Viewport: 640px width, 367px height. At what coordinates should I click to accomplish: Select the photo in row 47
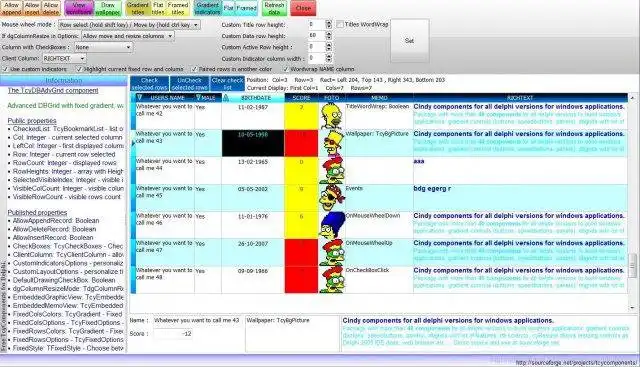(x=331, y=252)
